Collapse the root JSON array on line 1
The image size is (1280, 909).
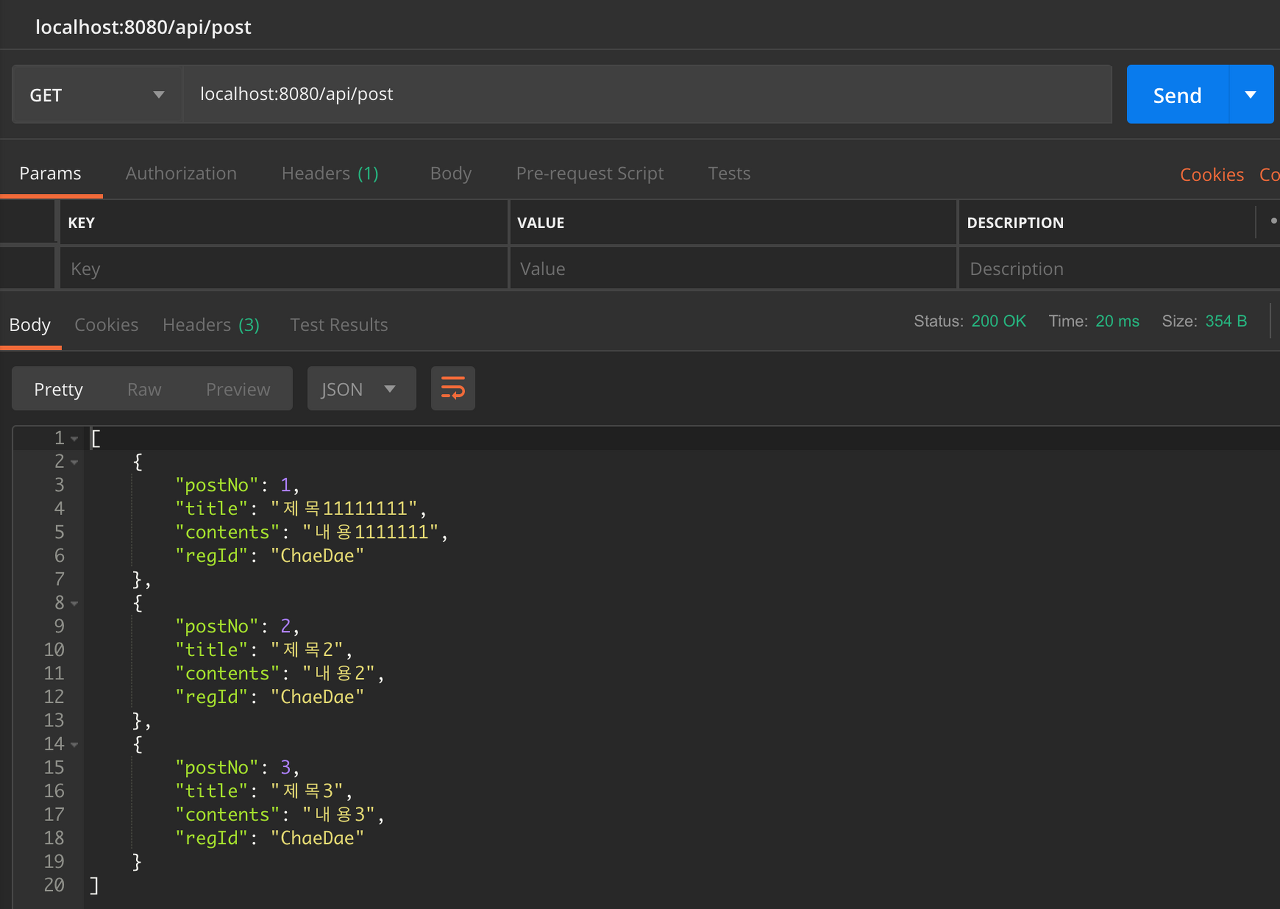point(74,437)
